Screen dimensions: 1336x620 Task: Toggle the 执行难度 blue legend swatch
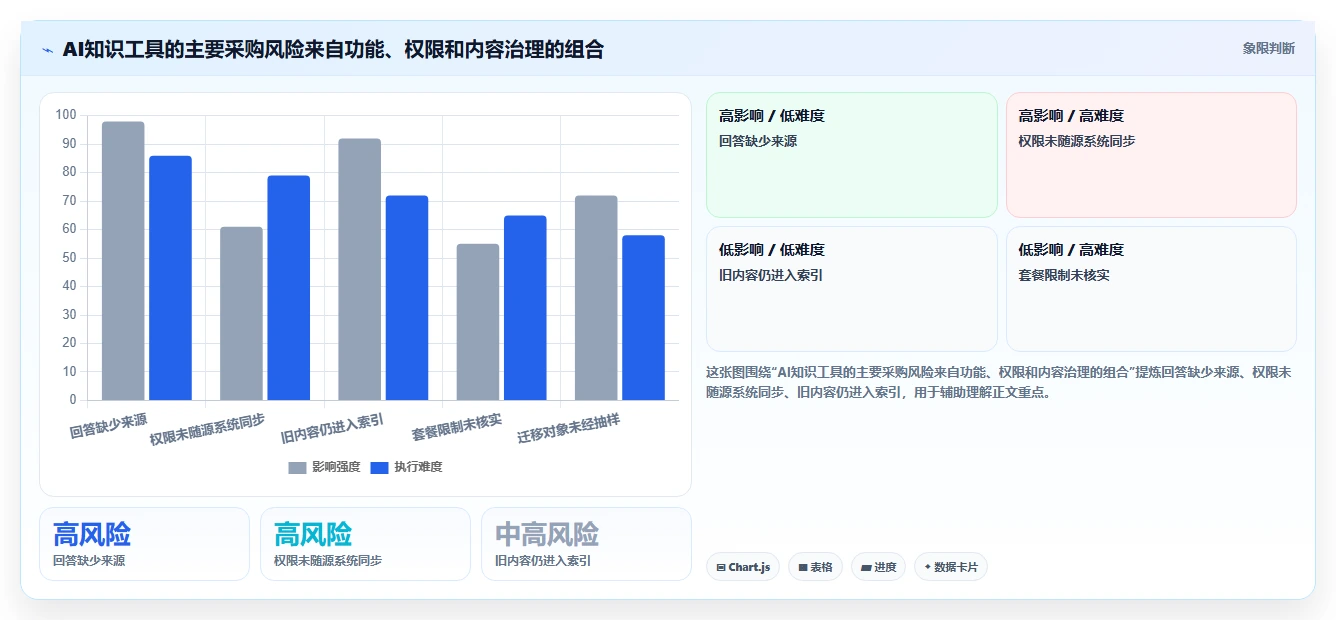tap(380, 468)
